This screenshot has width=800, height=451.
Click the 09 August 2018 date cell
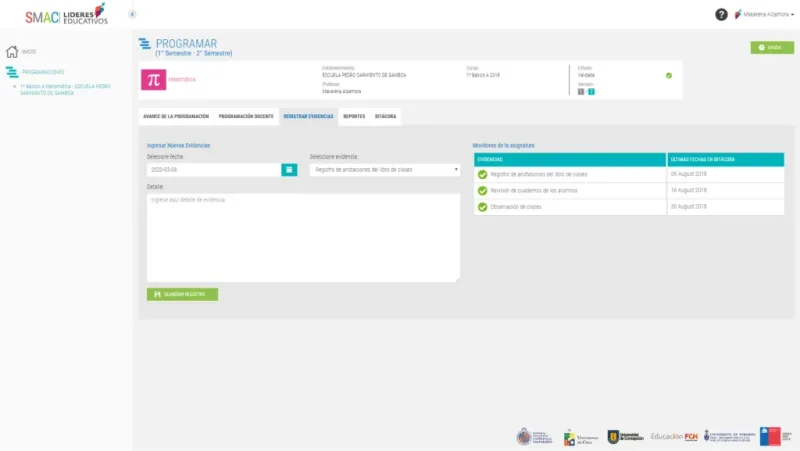(x=725, y=174)
